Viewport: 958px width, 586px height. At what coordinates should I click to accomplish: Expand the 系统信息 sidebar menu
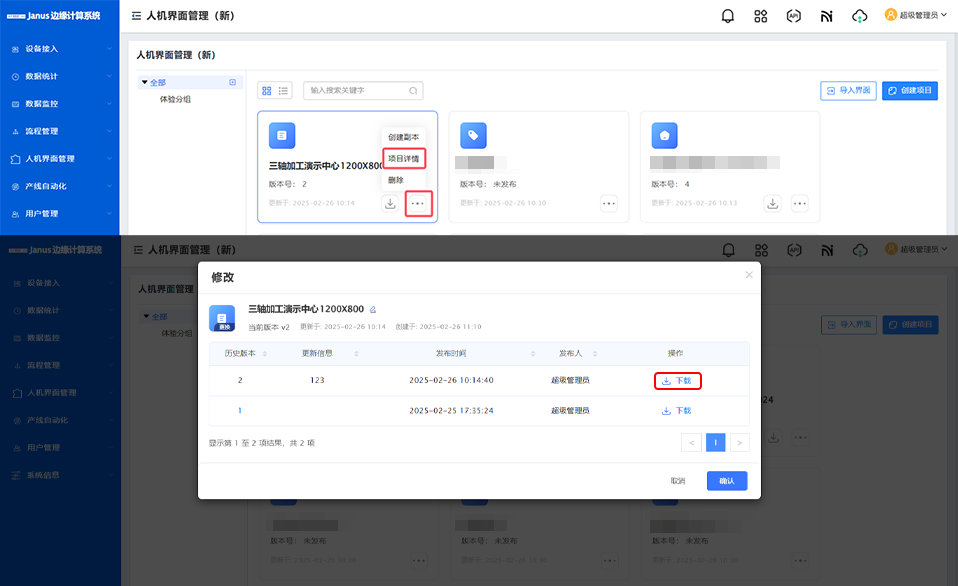click(x=60, y=475)
